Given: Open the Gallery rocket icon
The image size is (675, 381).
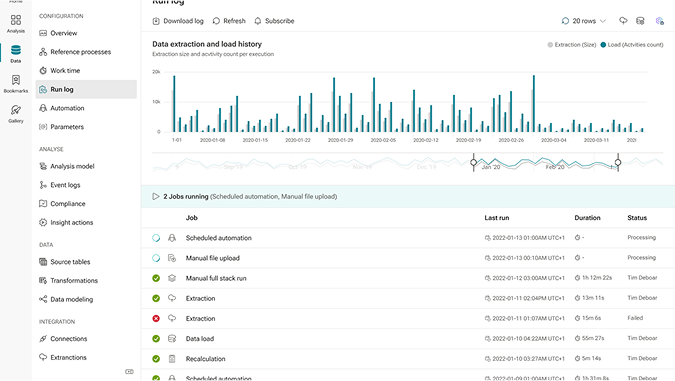Looking at the screenshot, I should (x=15, y=110).
